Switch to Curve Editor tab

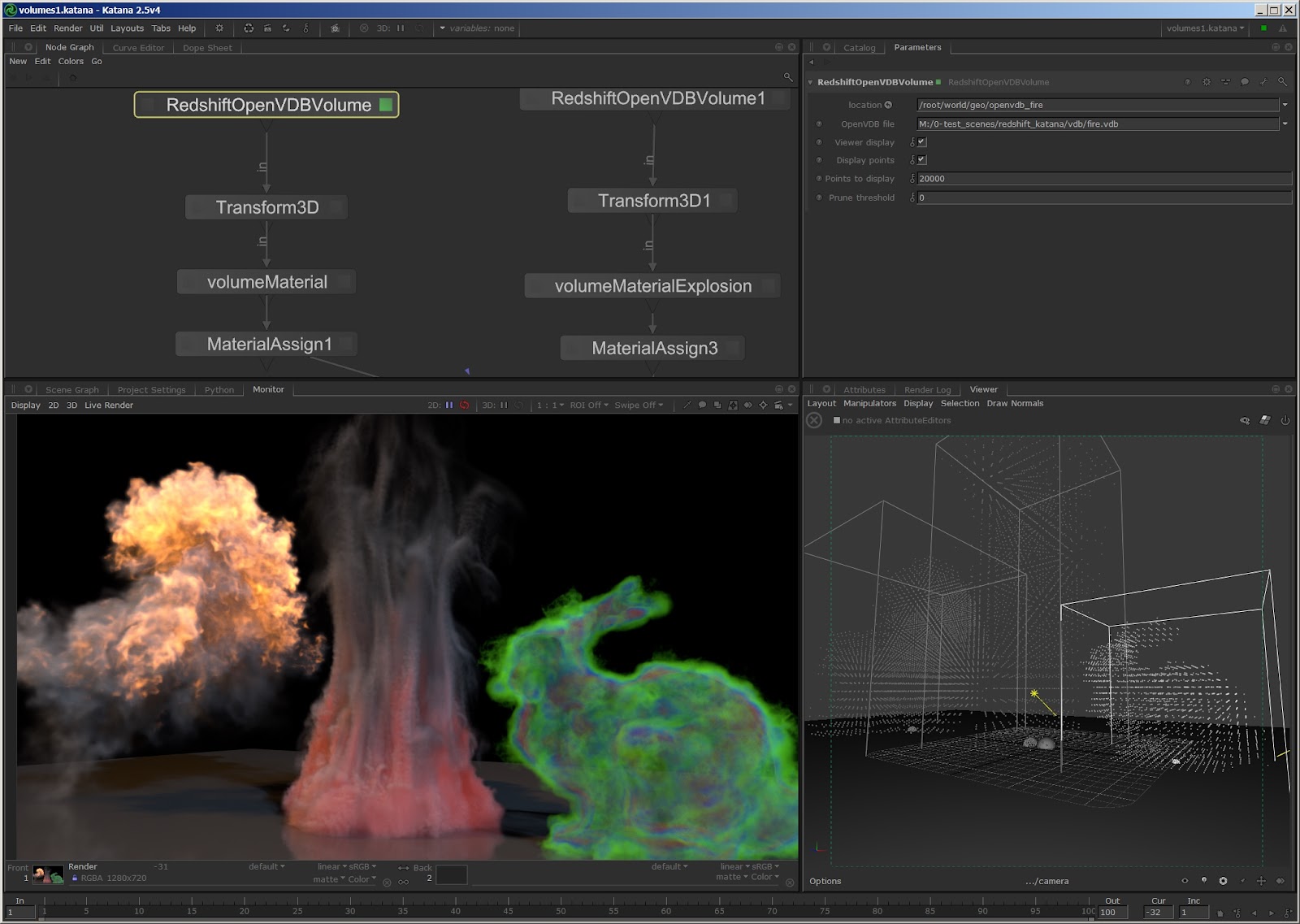tap(138, 48)
